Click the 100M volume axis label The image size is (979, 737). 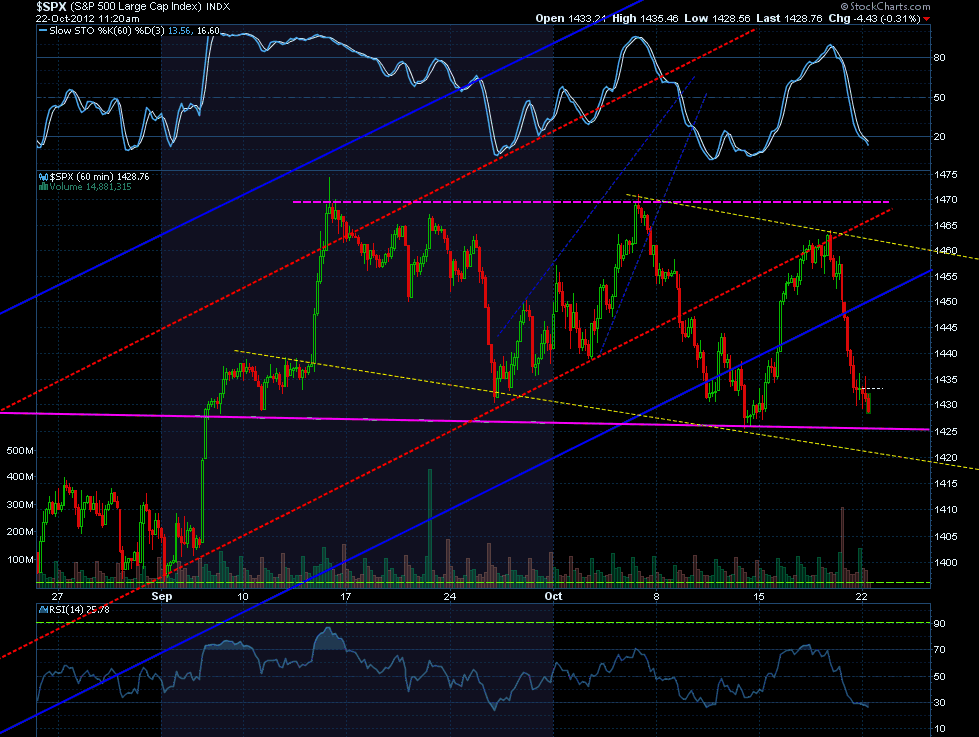20,560
